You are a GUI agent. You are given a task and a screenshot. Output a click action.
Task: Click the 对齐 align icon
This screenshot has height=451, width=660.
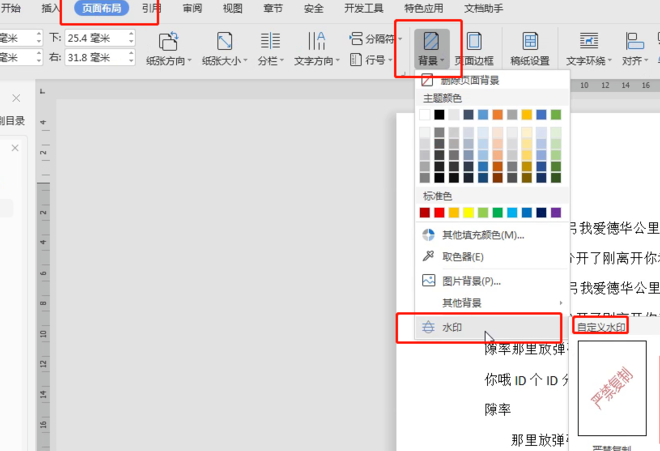(x=634, y=41)
